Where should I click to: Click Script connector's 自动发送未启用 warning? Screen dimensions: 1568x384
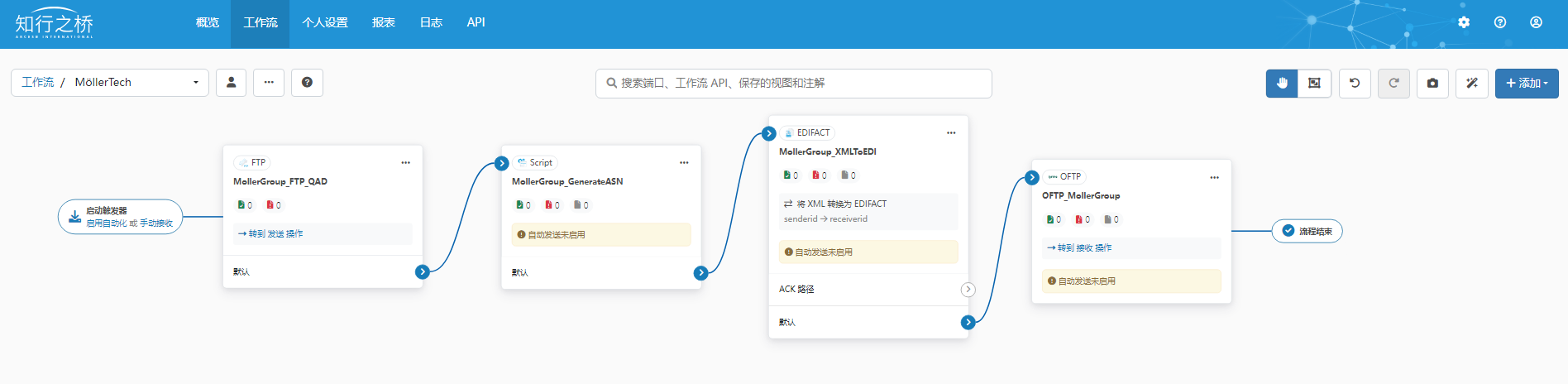pyautogui.click(x=601, y=235)
